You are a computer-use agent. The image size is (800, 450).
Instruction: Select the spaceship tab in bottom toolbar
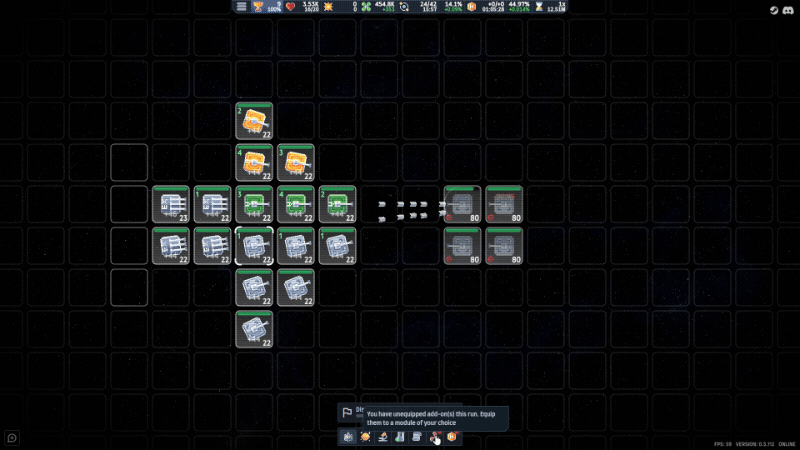(x=348, y=437)
